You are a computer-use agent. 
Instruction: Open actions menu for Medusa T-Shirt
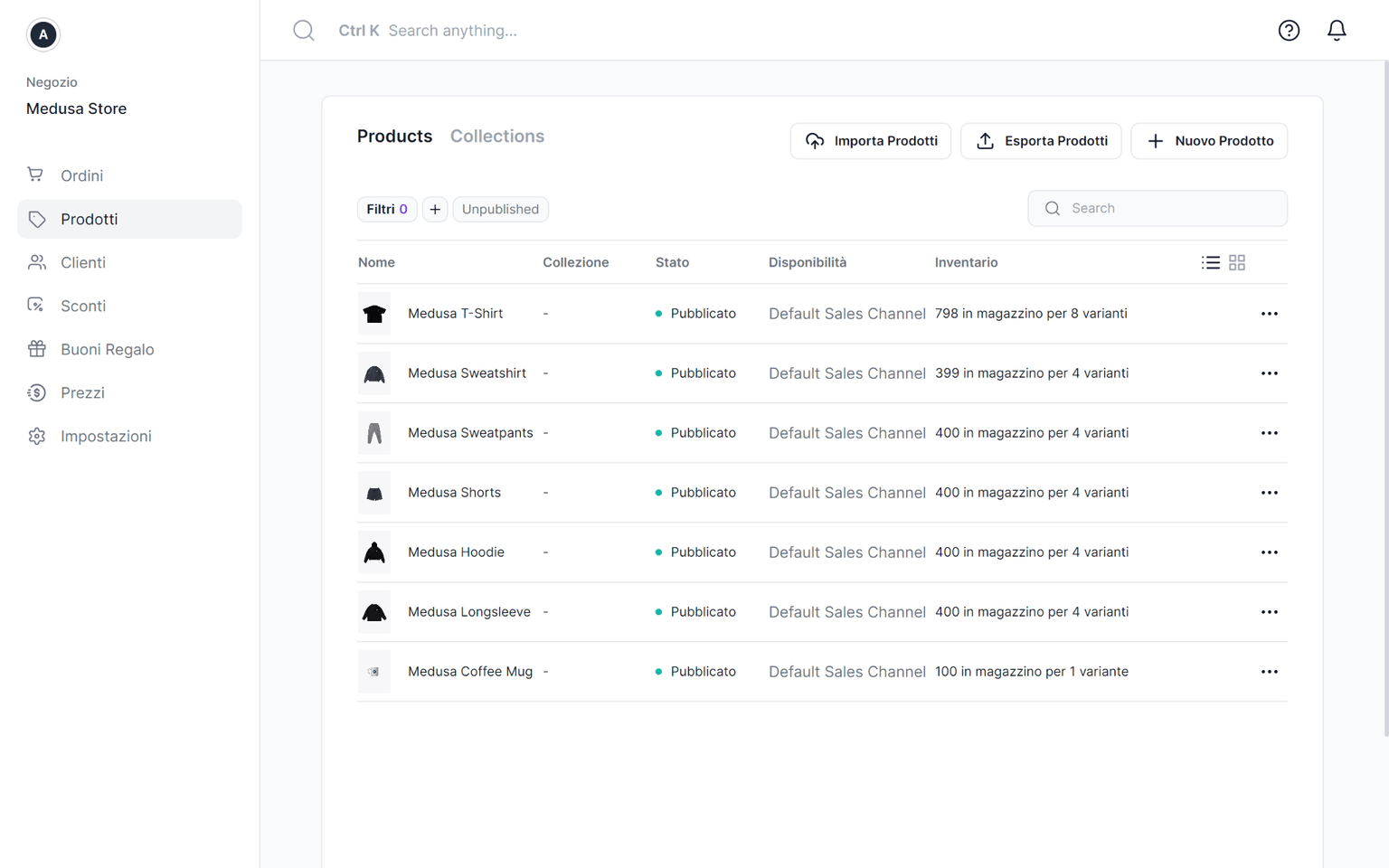coord(1270,314)
